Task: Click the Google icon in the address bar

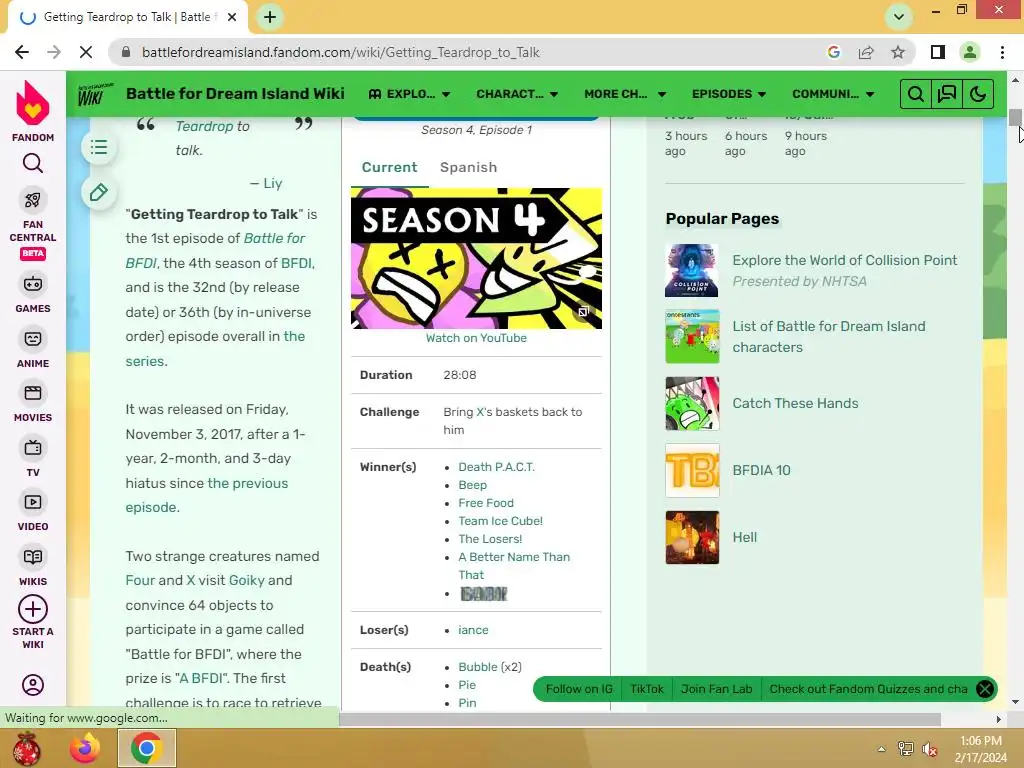Action: (x=834, y=52)
